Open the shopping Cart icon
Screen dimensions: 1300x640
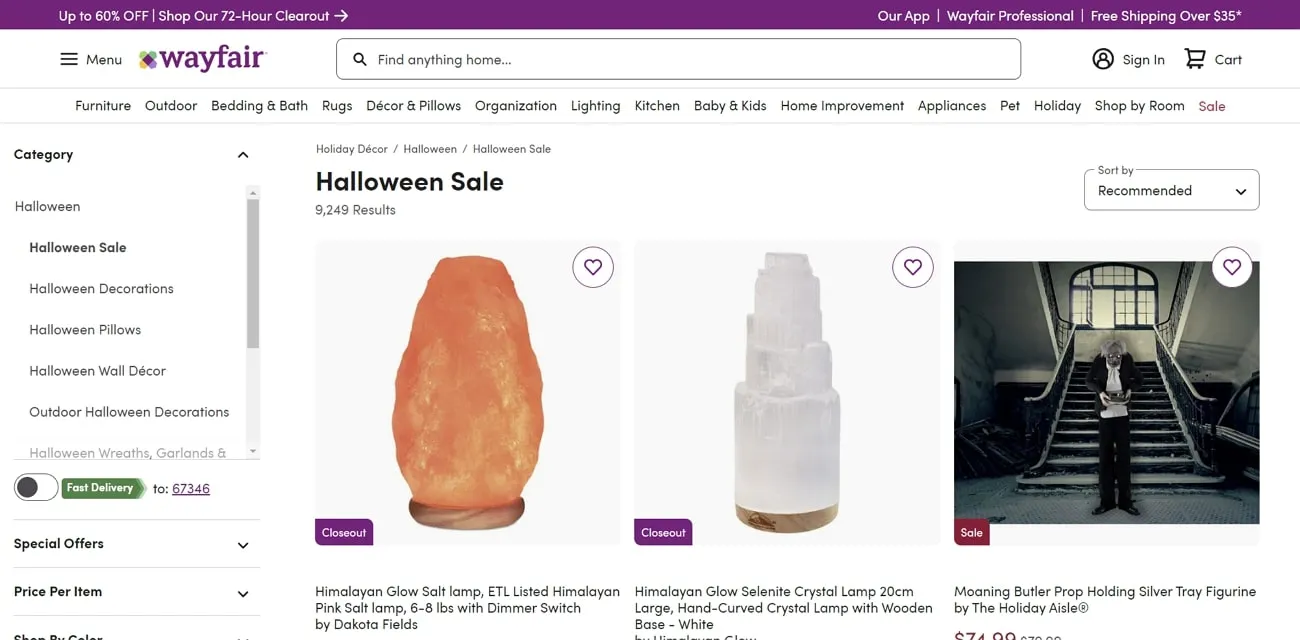pyautogui.click(x=1195, y=59)
